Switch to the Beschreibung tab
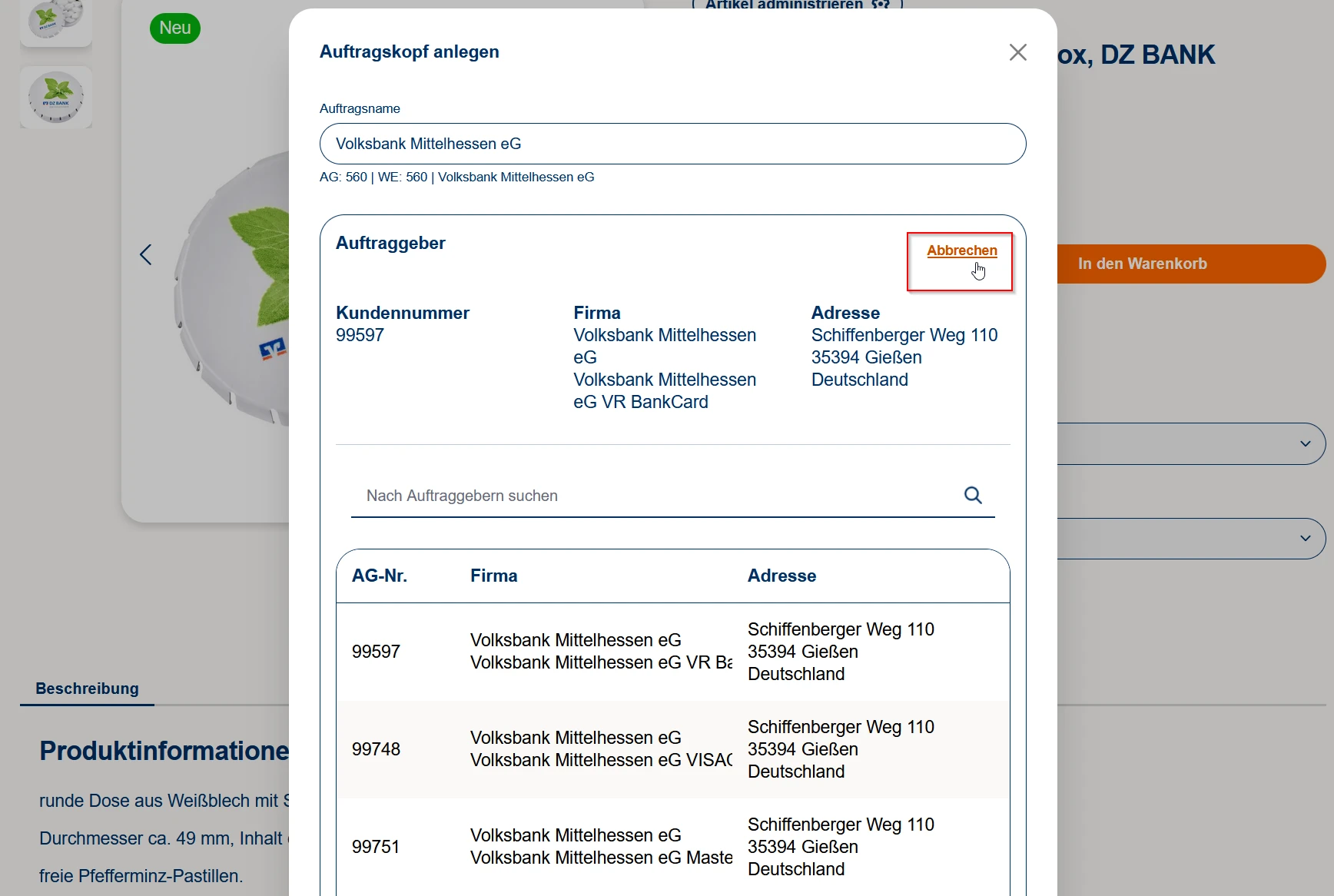The height and width of the screenshot is (896, 1334). click(x=87, y=689)
